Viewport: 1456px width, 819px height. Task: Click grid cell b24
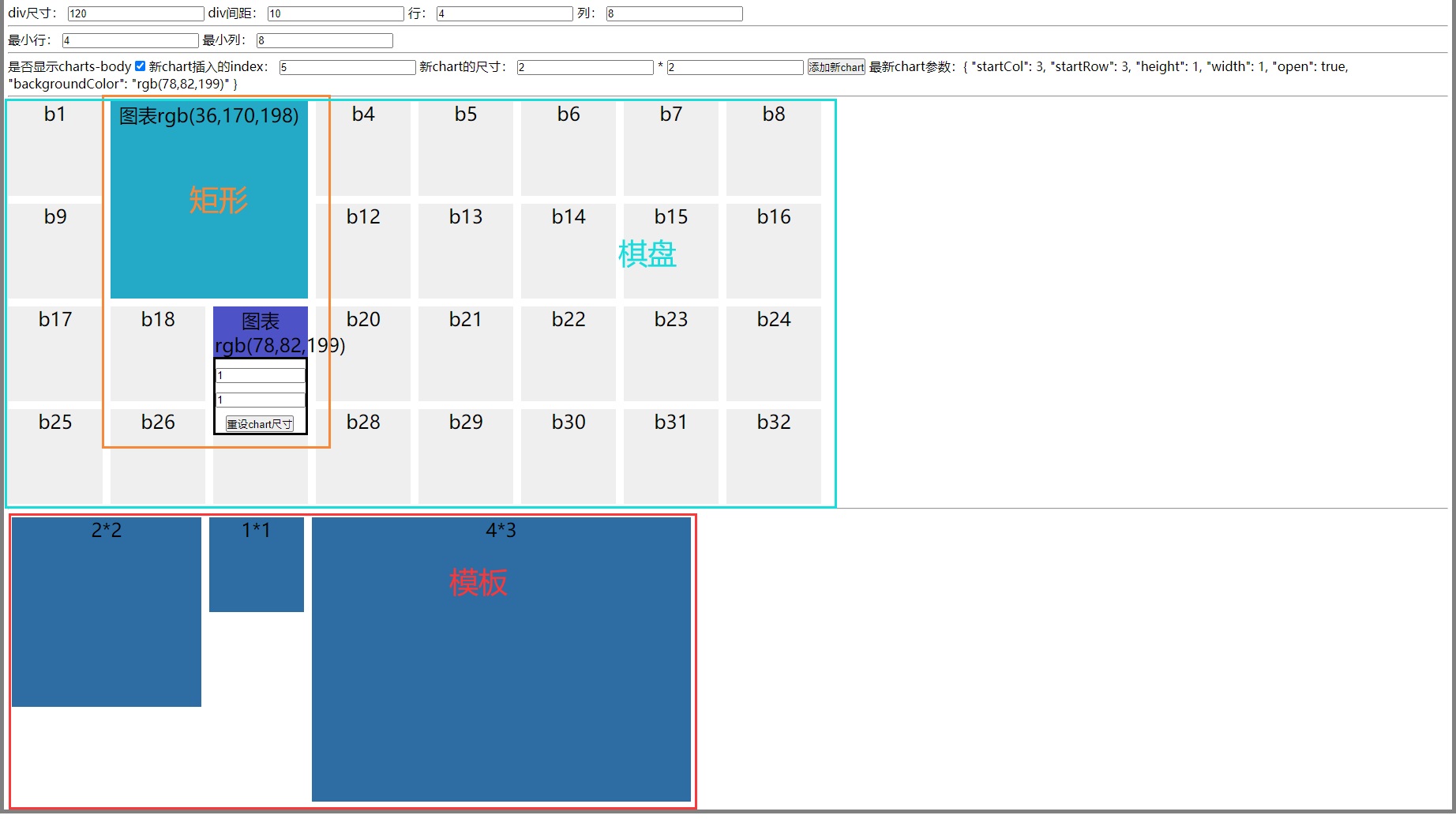(774, 354)
